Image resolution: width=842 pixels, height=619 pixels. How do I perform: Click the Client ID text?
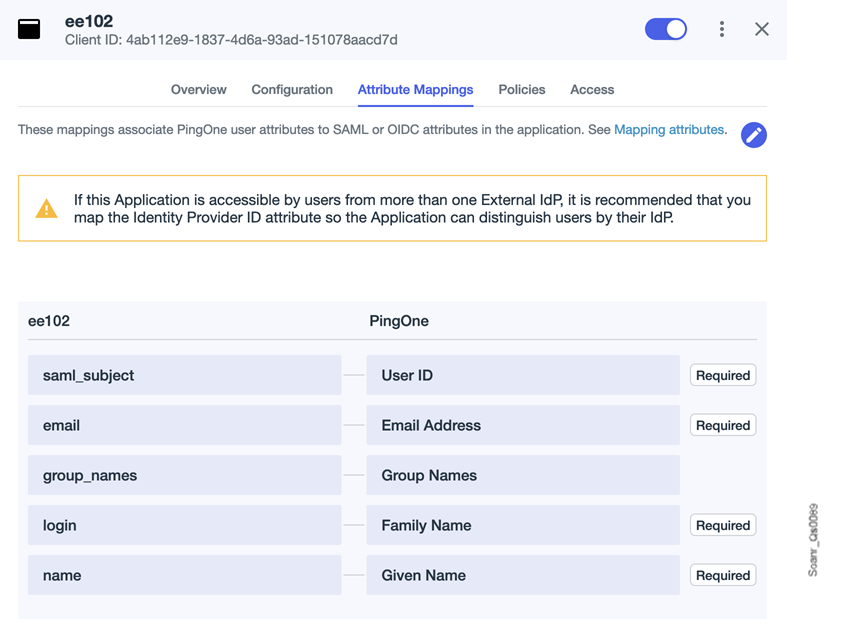point(231,40)
